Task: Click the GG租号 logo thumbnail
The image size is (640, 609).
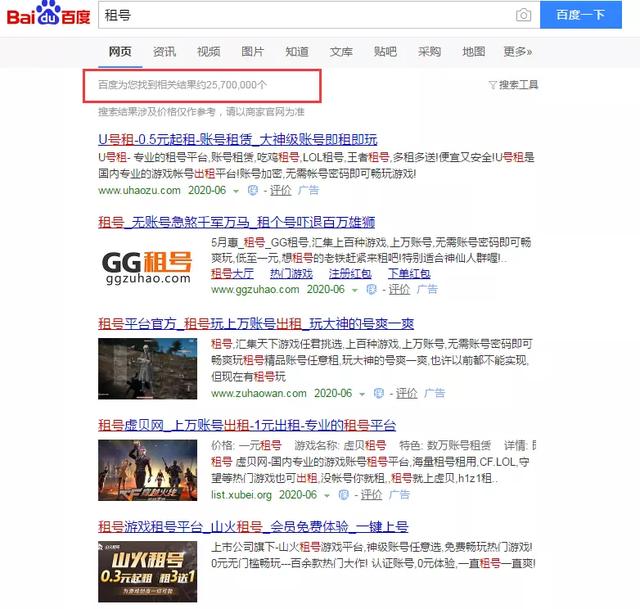Action: [x=148, y=267]
